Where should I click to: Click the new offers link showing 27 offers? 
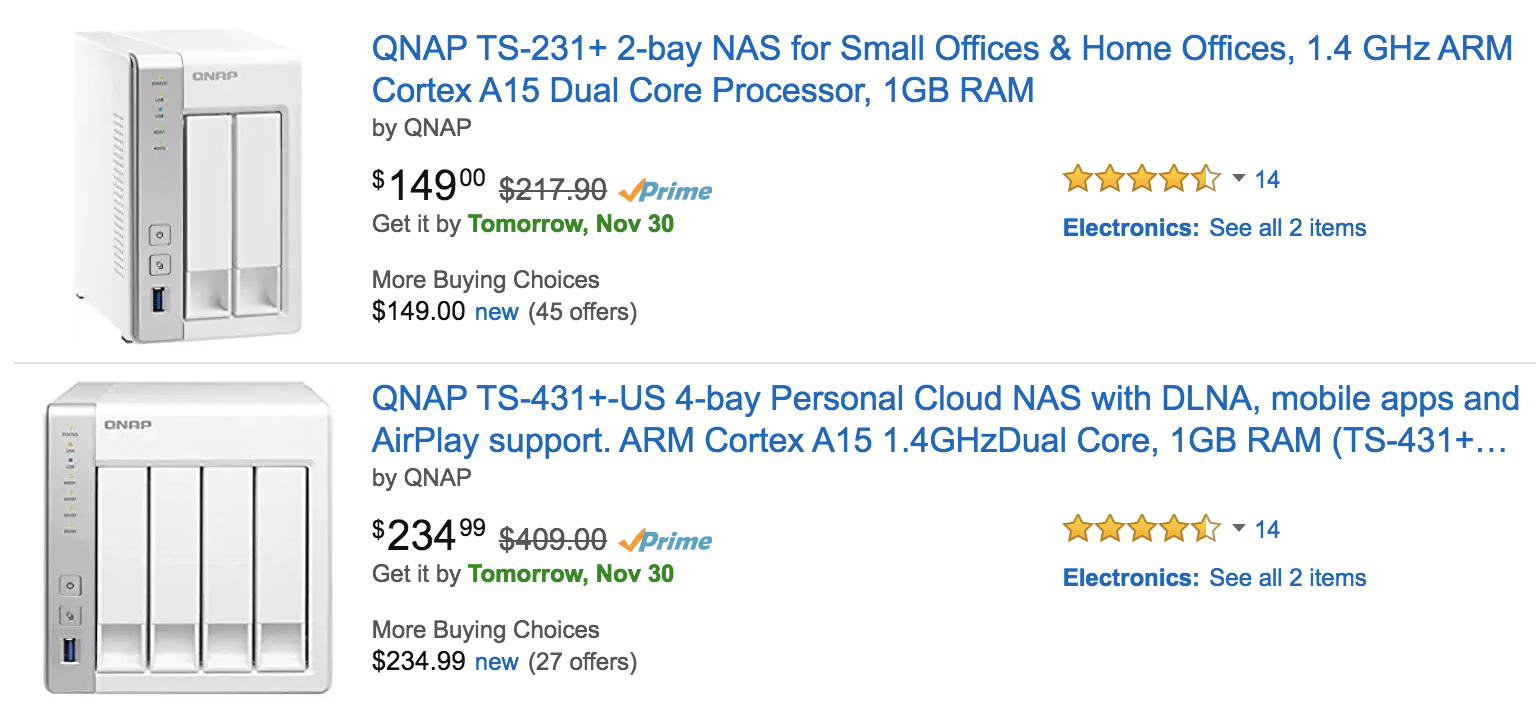[x=497, y=661]
